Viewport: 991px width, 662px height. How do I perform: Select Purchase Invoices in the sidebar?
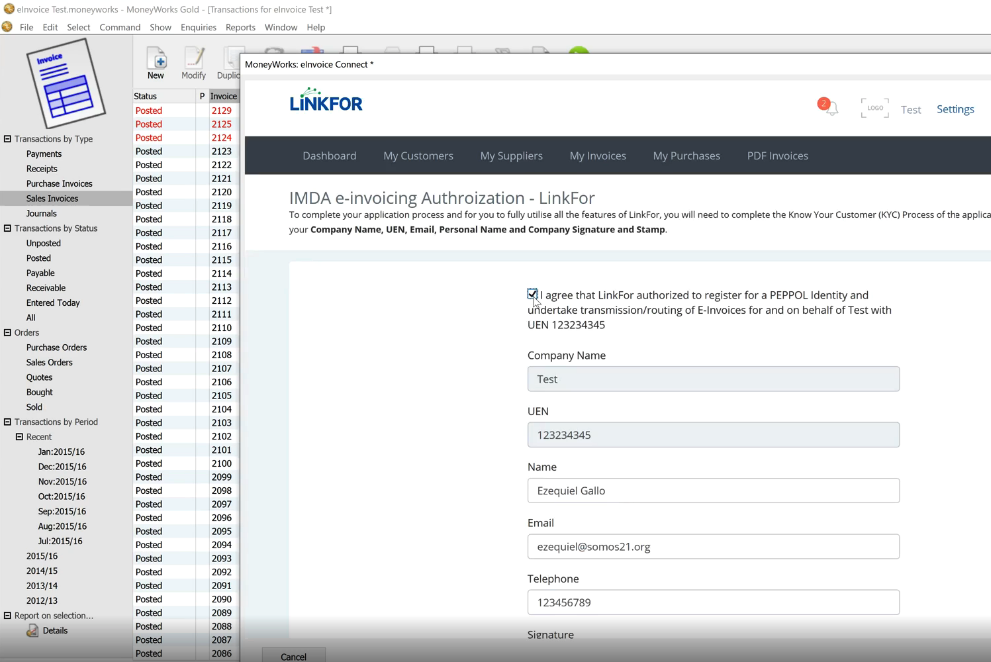click(59, 183)
